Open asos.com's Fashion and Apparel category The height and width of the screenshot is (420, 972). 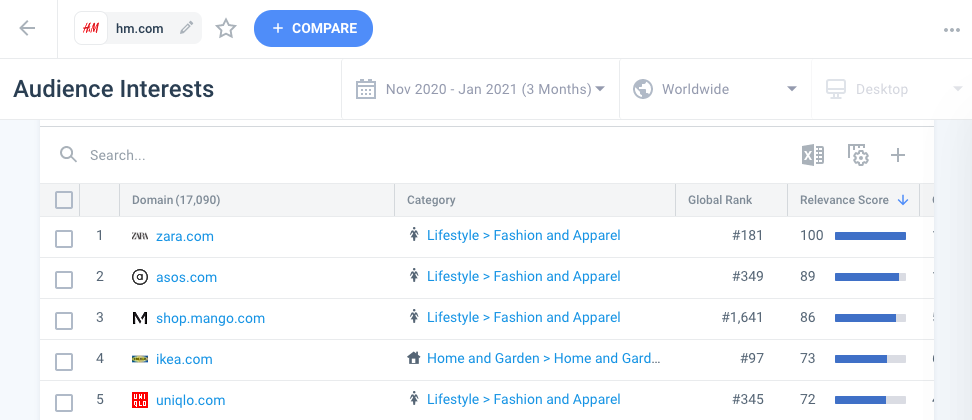(524, 276)
